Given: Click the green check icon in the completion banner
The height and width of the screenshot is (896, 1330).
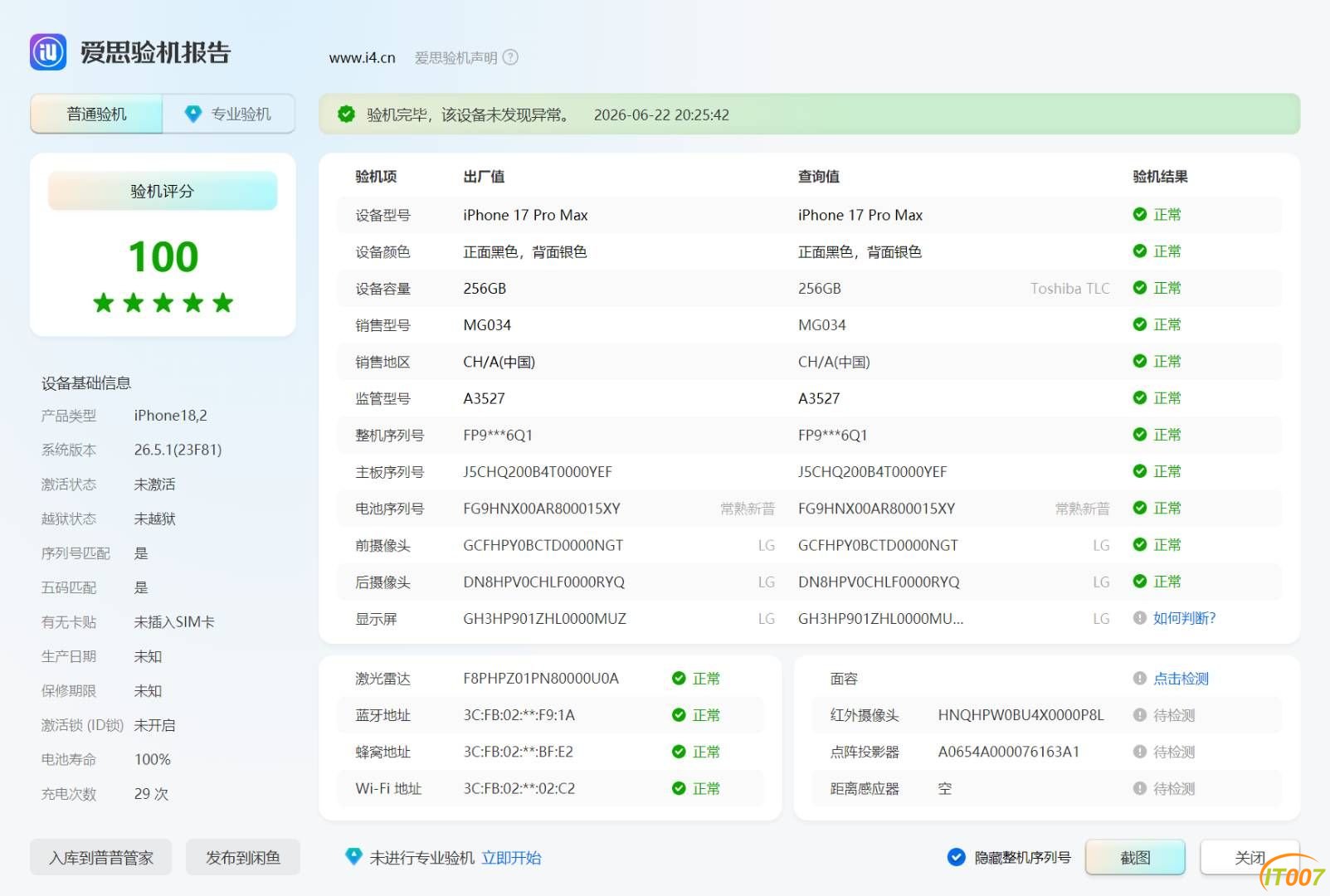Looking at the screenshot, I should tap(346, 114).
